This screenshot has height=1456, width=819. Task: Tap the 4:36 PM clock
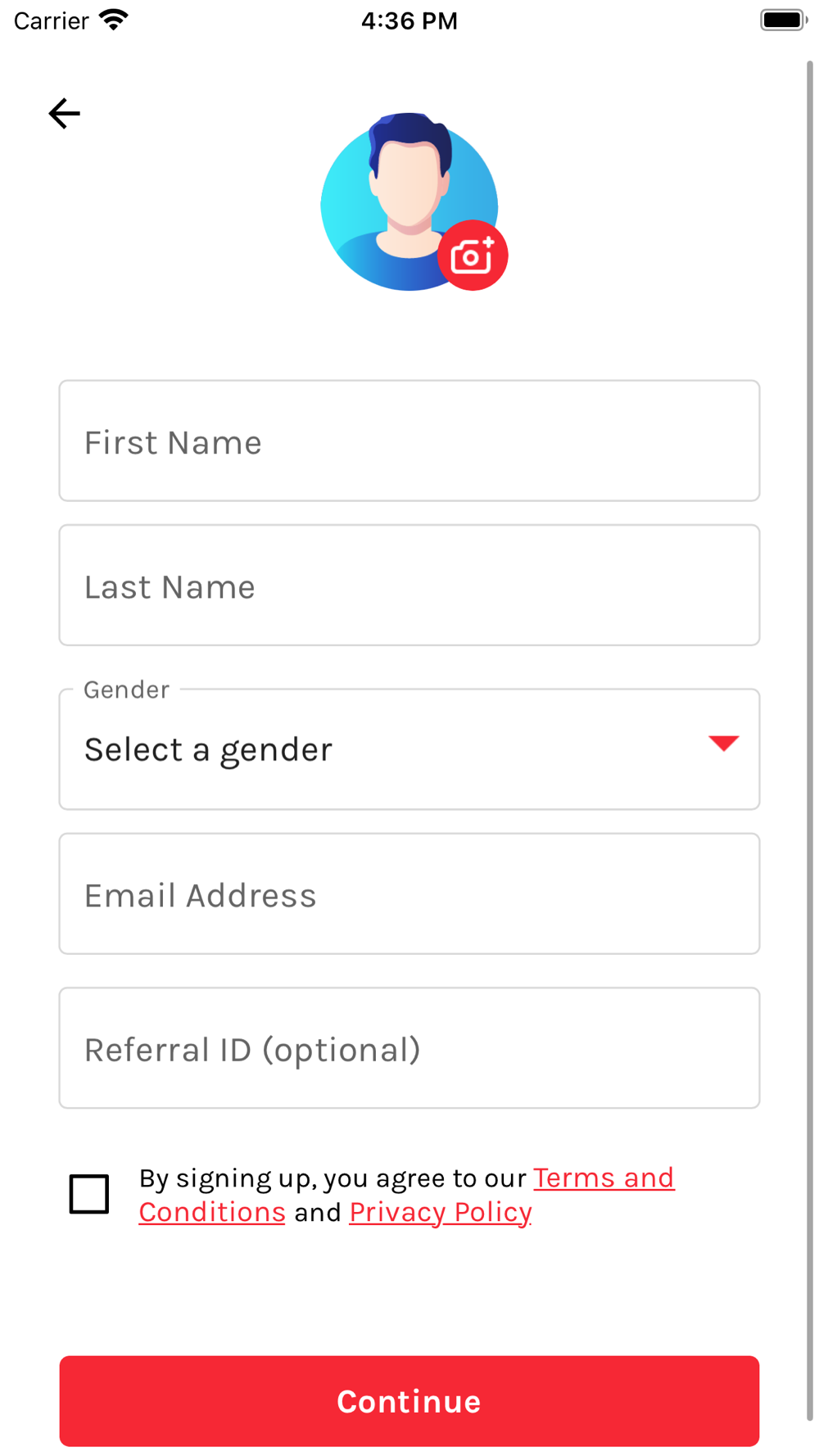point(409,20)
